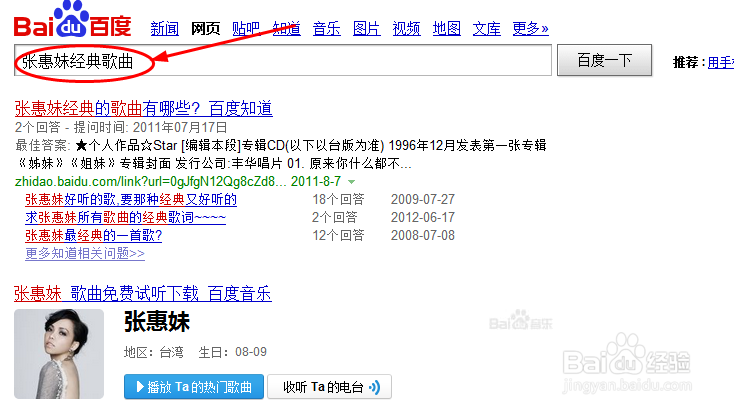Viewport: 734px width, 411px height.
Task: Open the 视频 tab
Action: pos(406,29)
